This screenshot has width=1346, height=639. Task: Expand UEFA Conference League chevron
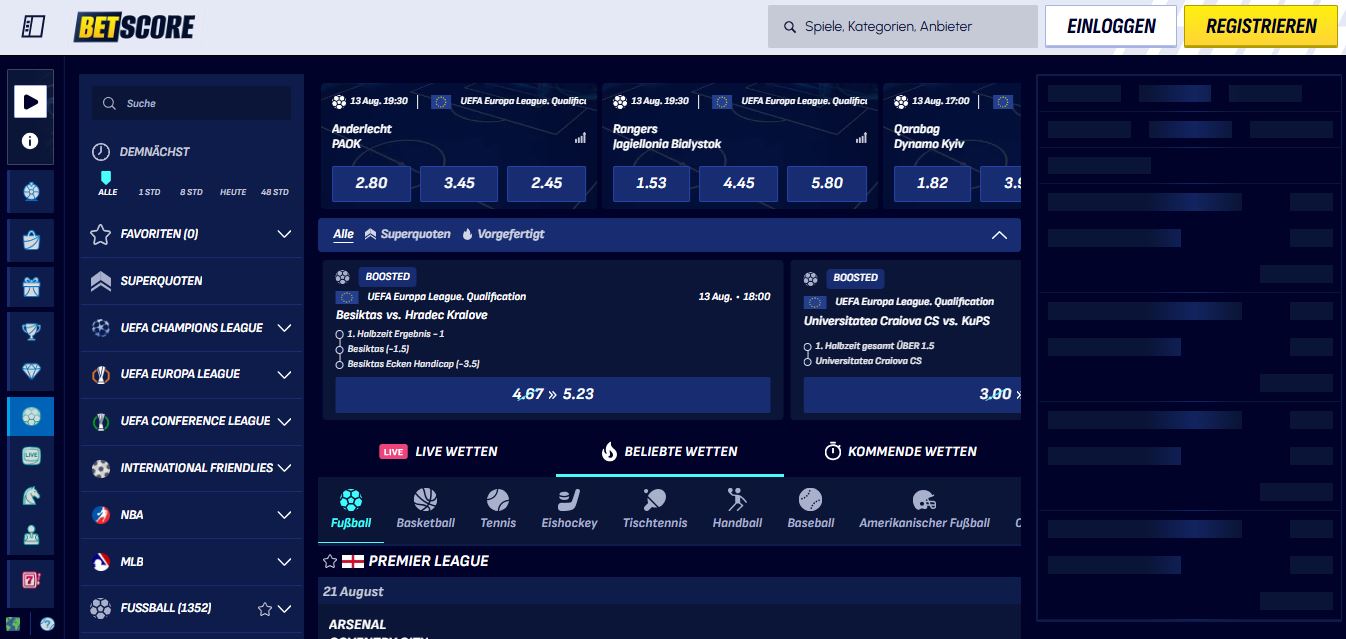tap(284, 421)
